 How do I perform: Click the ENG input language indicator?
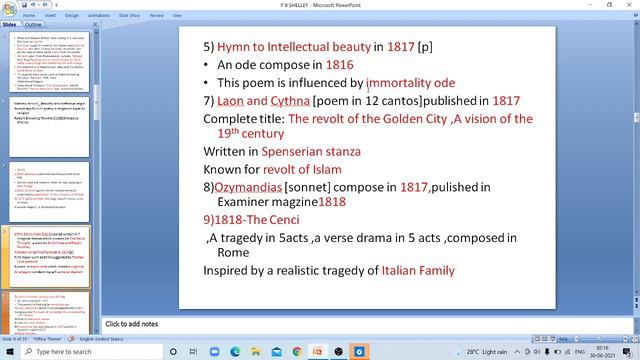click(580, 352)
